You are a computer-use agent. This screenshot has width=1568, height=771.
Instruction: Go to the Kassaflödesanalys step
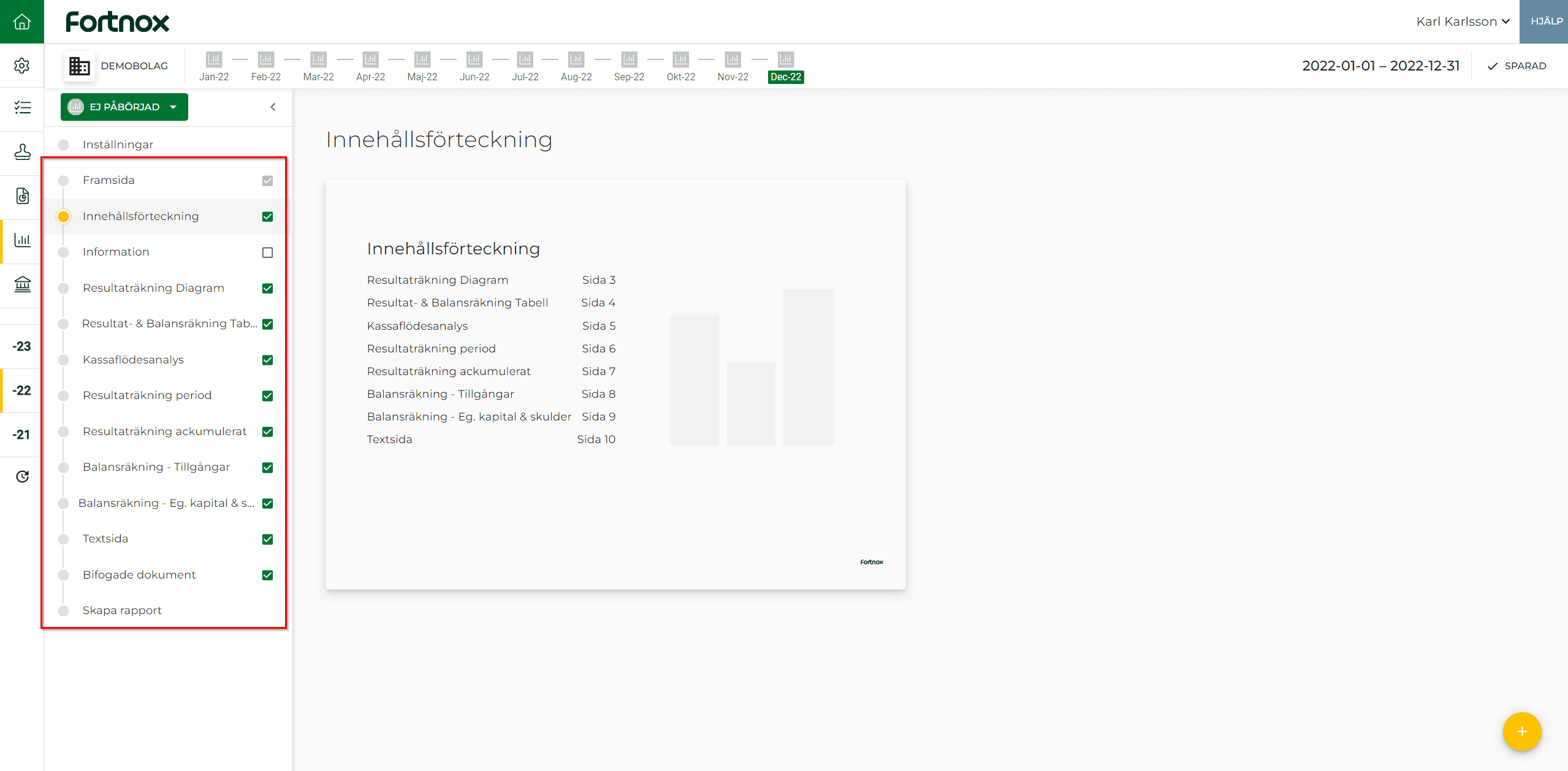tap(133, 360)
